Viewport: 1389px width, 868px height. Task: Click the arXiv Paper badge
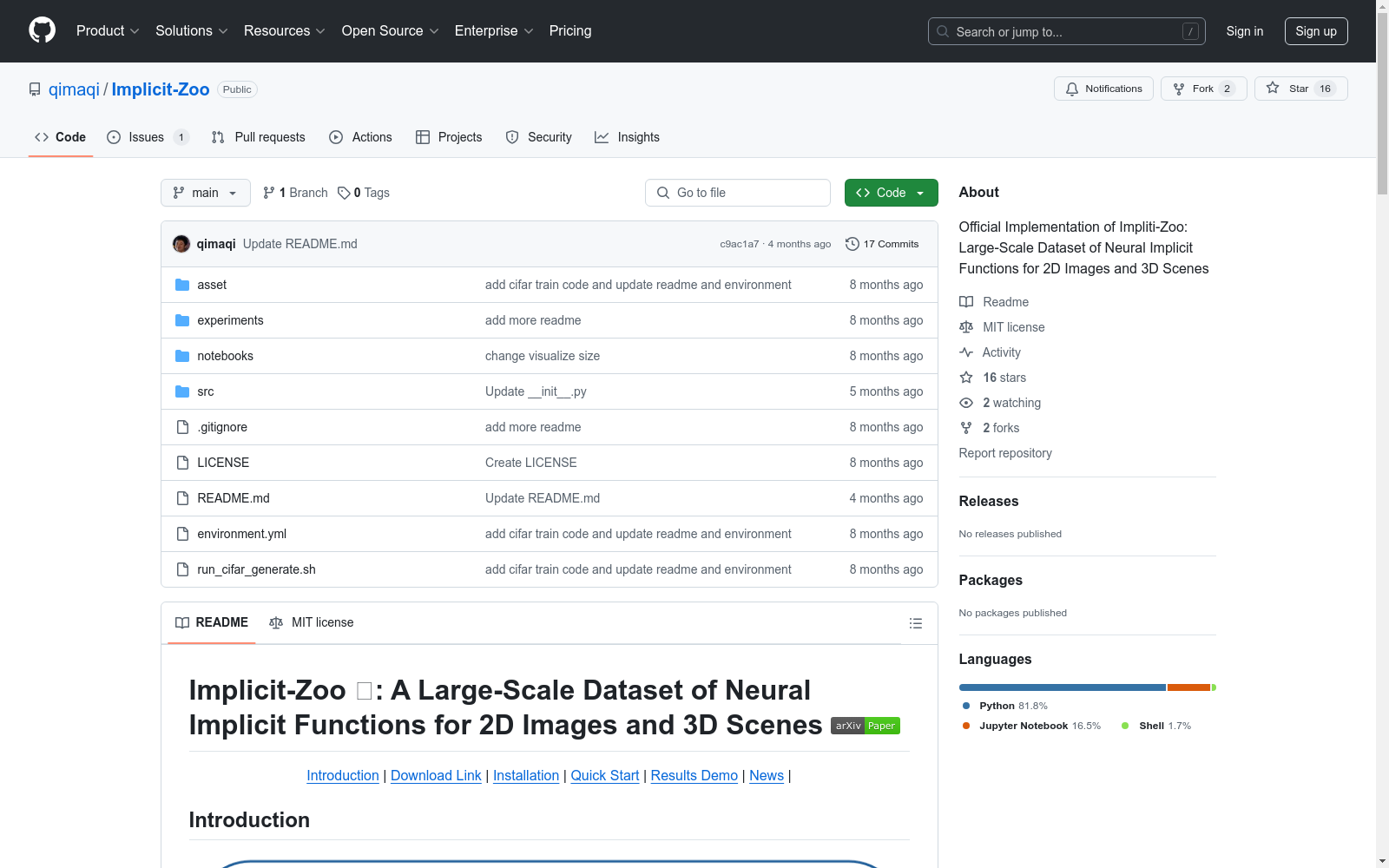click(x=866, y=726)
